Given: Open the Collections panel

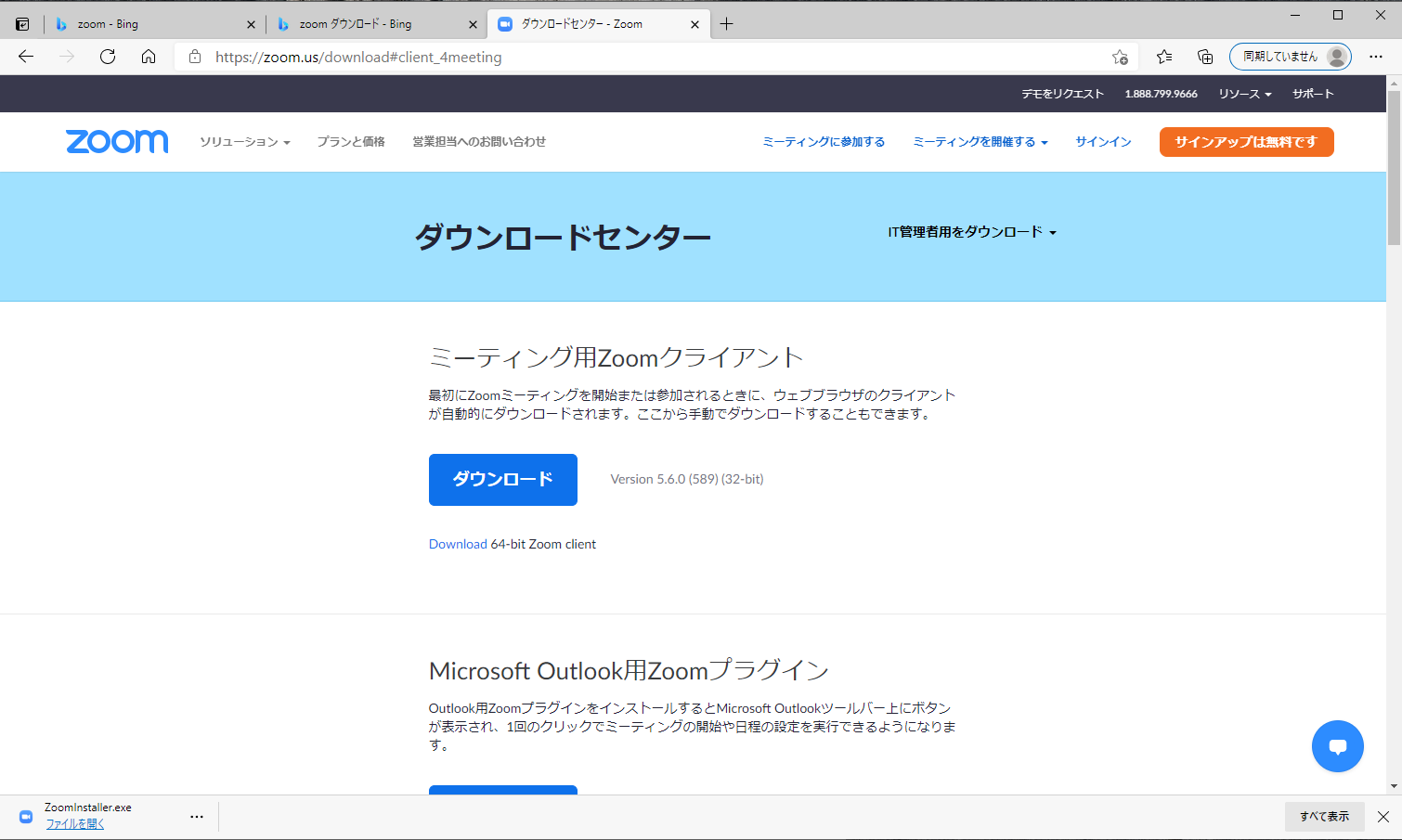Looking at the screenshot, I should pos(1205,57).
